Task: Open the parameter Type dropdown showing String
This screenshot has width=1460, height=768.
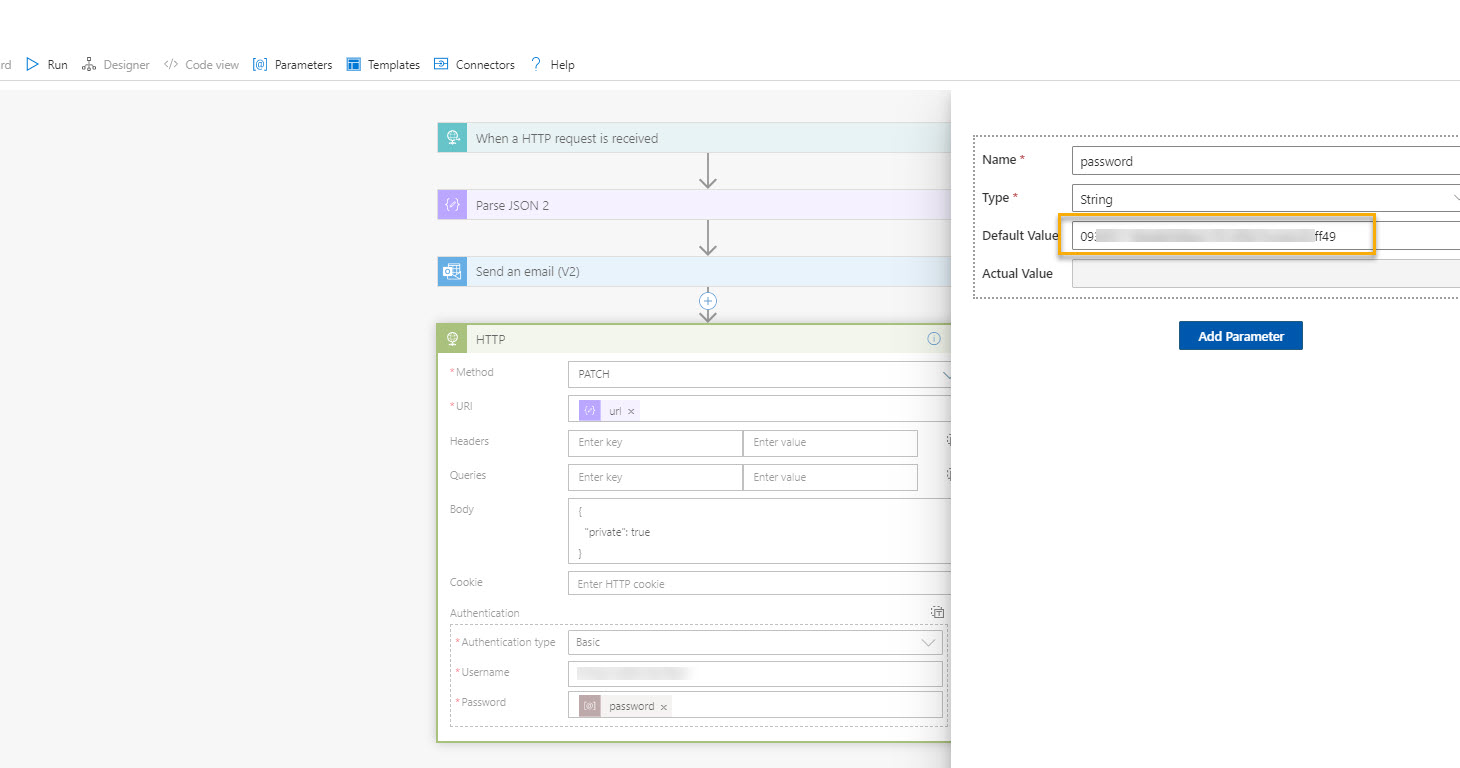Action: click(x=1266, y=198)
